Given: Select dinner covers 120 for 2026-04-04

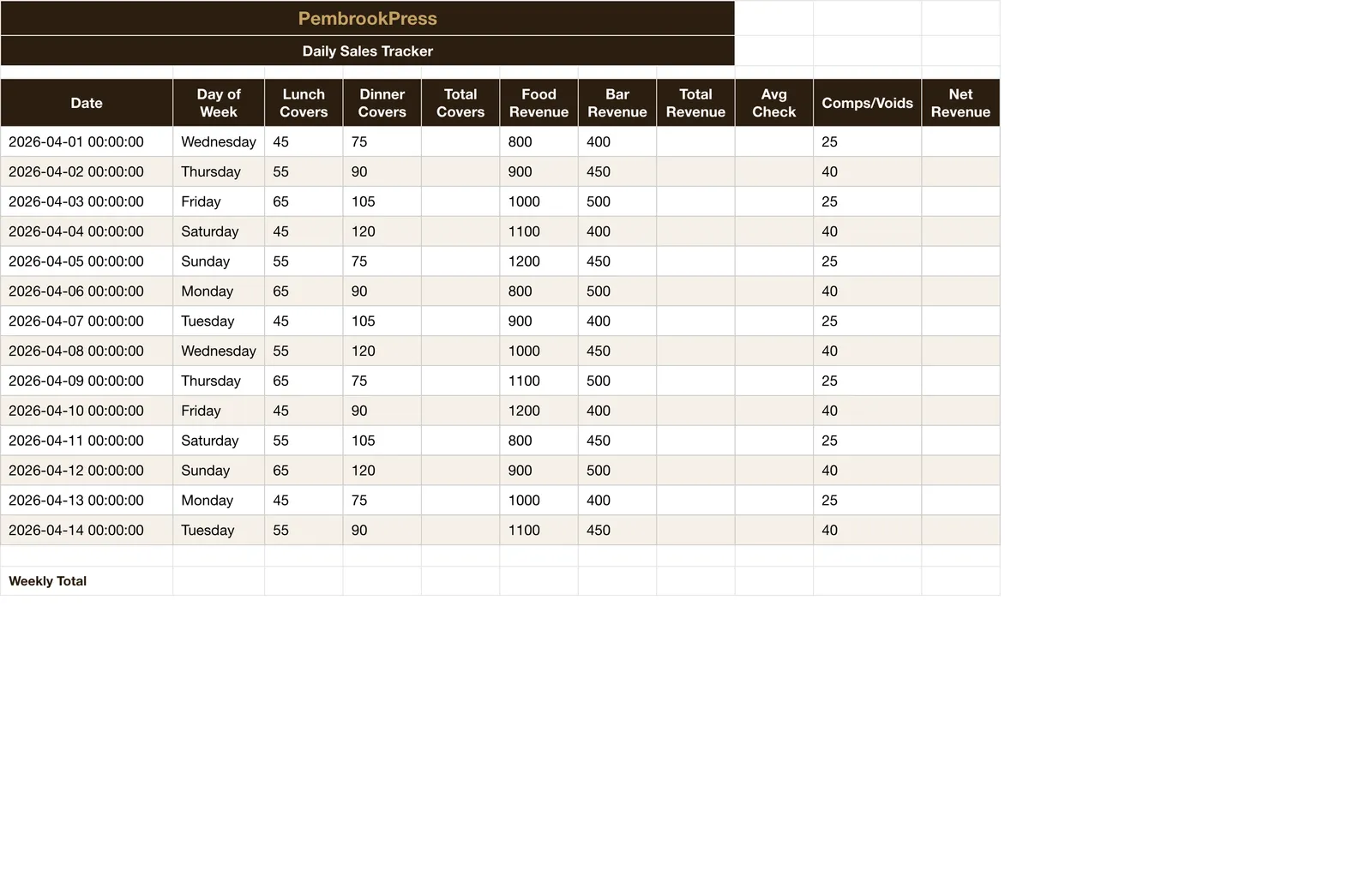Looking at the screenshot, I should (382, 231).
